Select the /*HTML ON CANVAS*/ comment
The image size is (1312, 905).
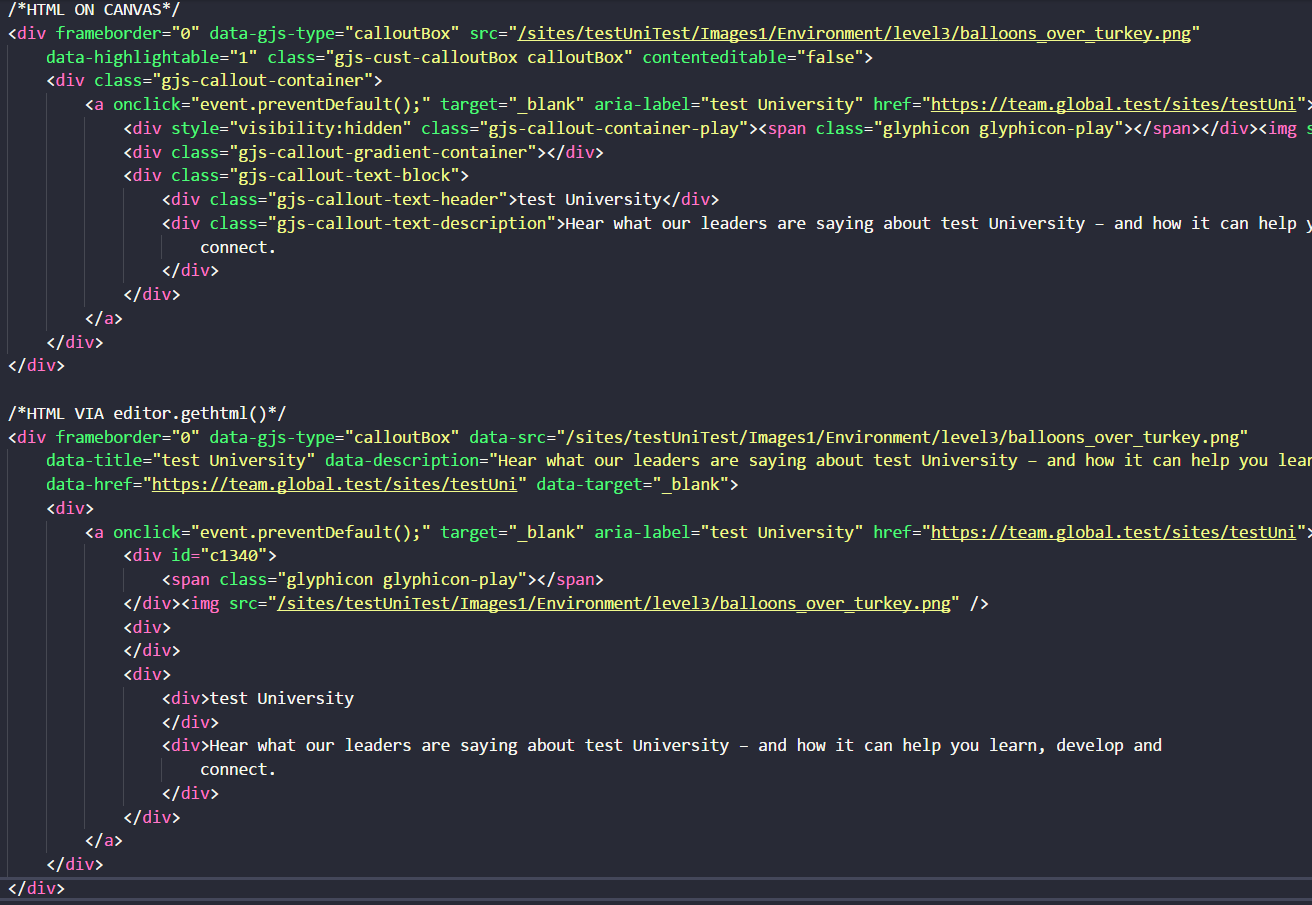pos(90,9)
